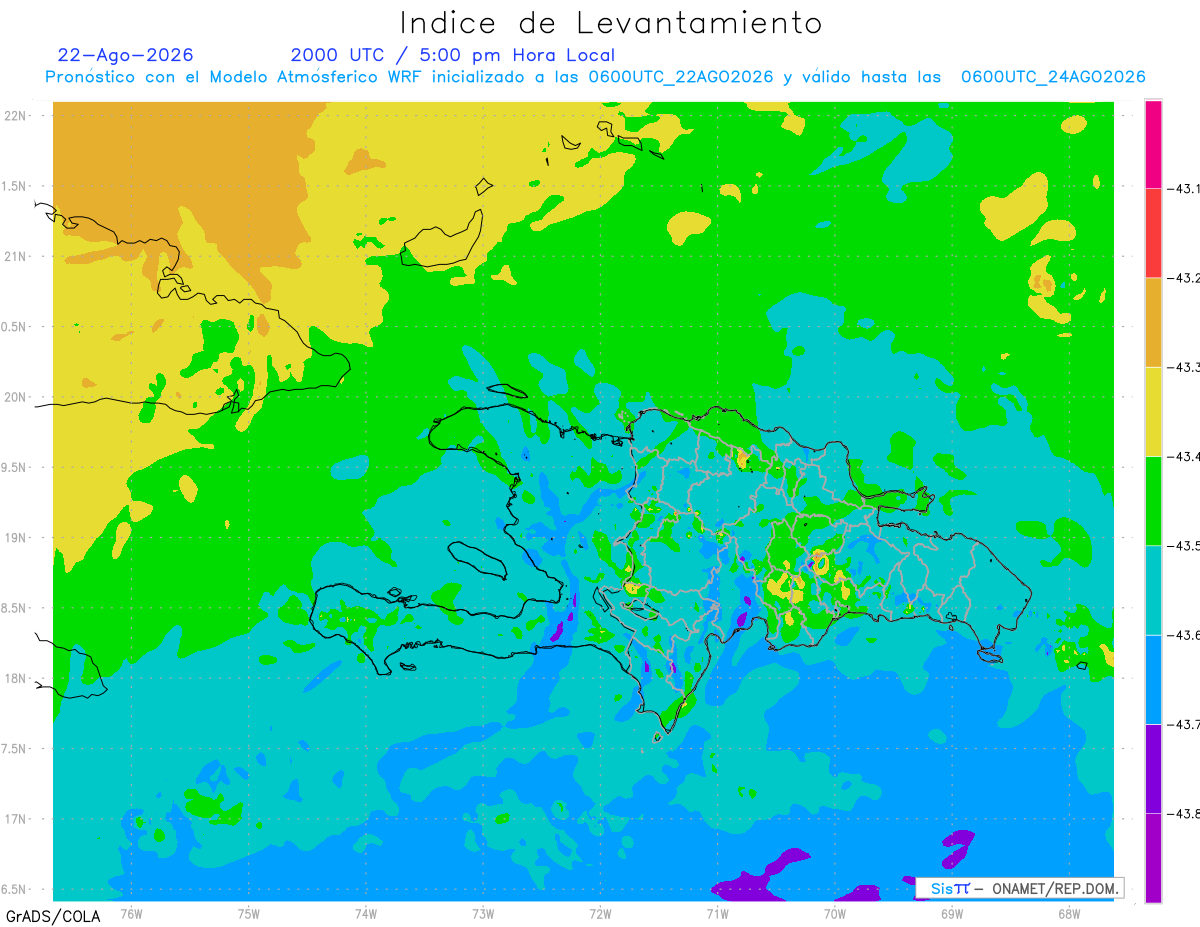
Task: Select the green legend swatch between -43.4 and -43.5
Action: pos(1153,500)
